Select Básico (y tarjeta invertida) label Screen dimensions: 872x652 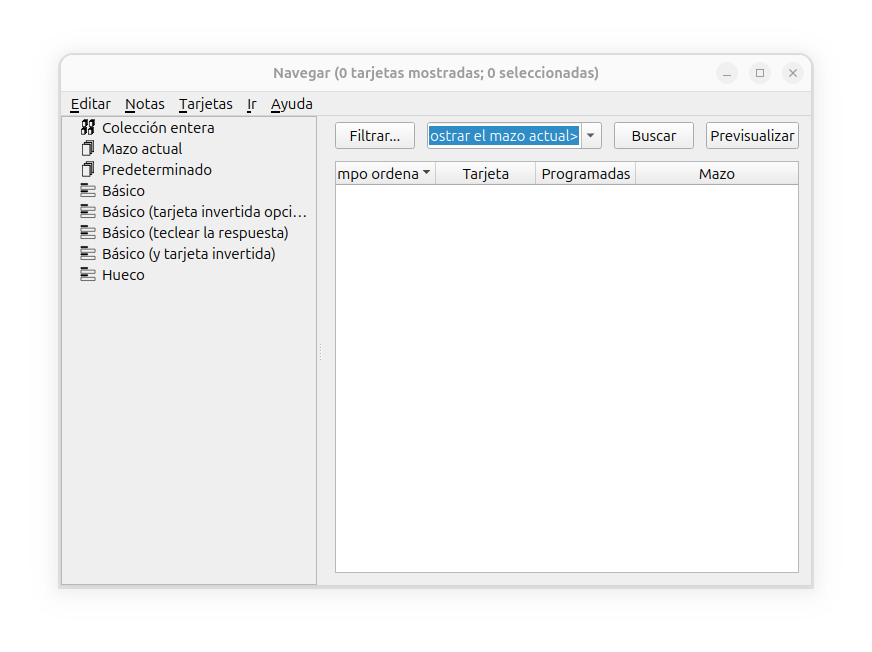click(189, 254)
